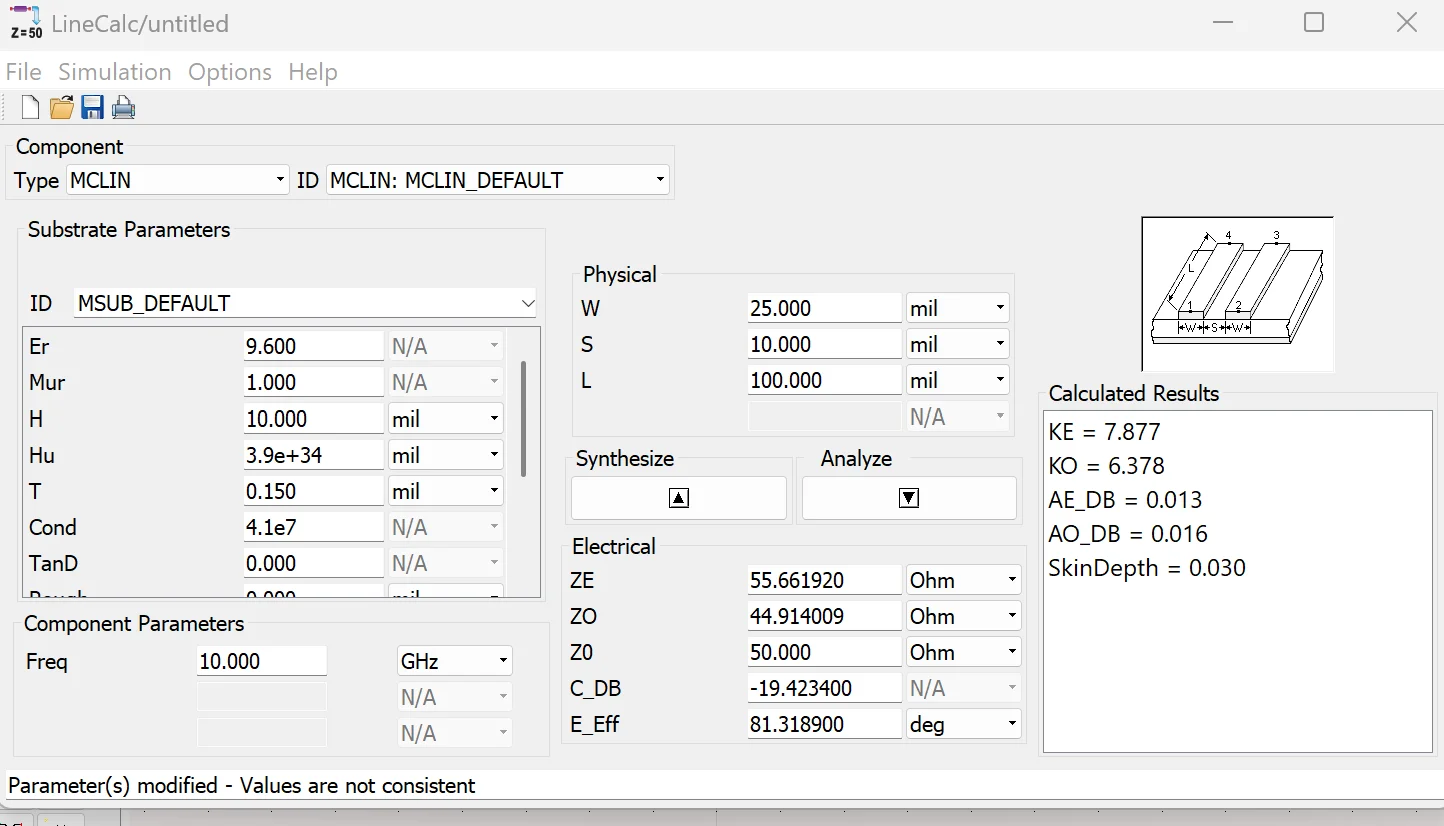This screenshot has width=1444, height=826.
Task: Open the Help menu
Action: (x=313, y=72)
